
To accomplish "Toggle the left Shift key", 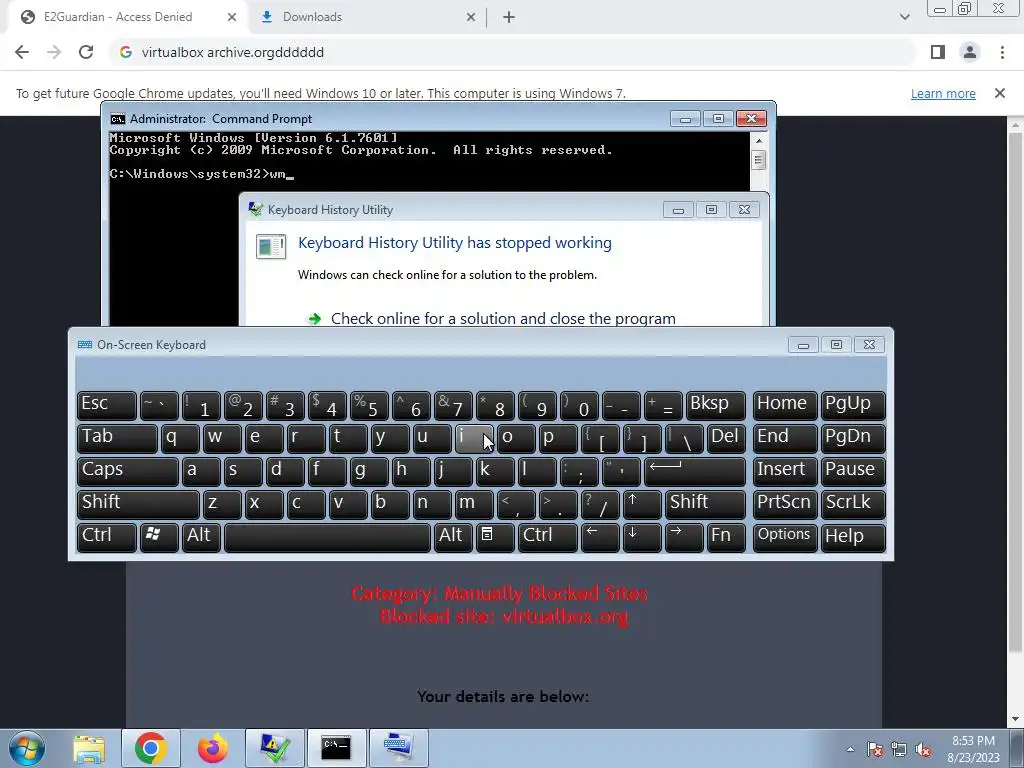I will coord(138,504).
